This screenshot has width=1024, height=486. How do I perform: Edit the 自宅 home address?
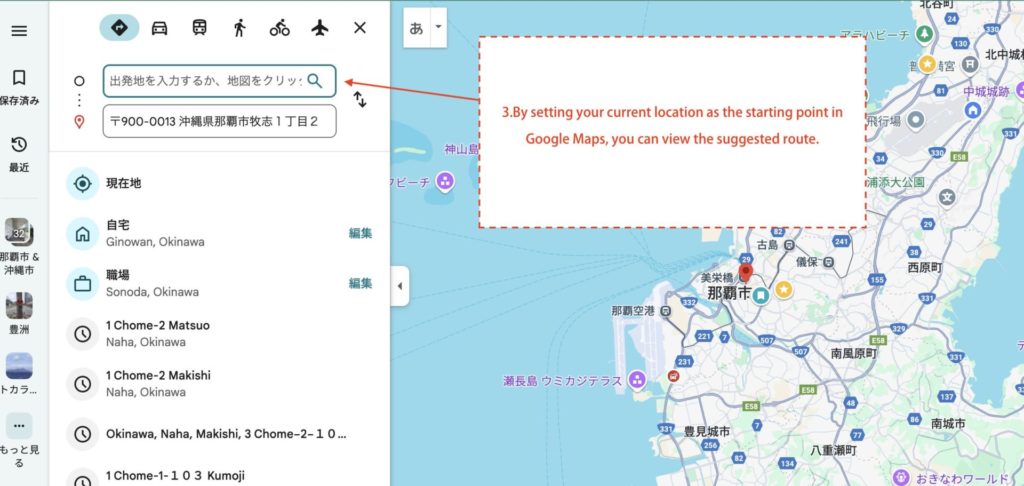click(360, 233)
